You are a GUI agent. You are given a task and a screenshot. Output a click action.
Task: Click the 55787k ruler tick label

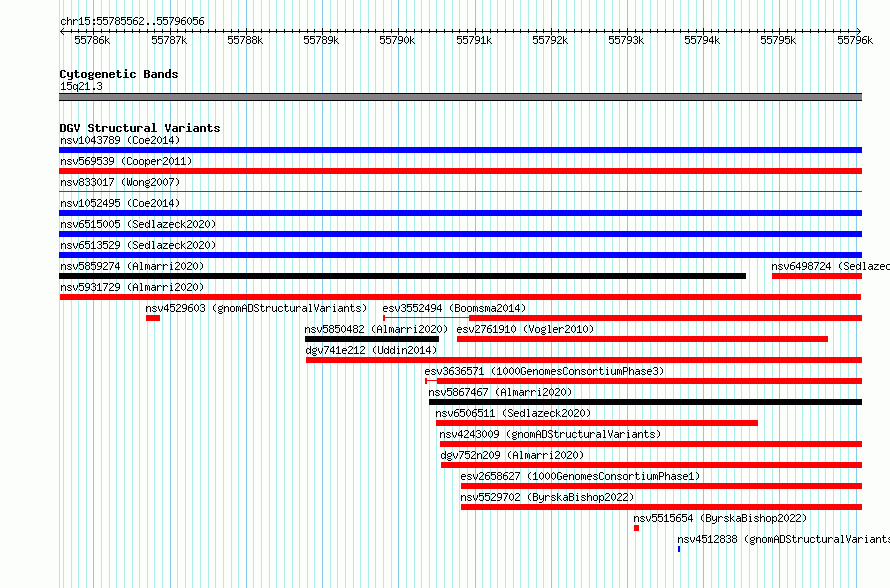169,40
